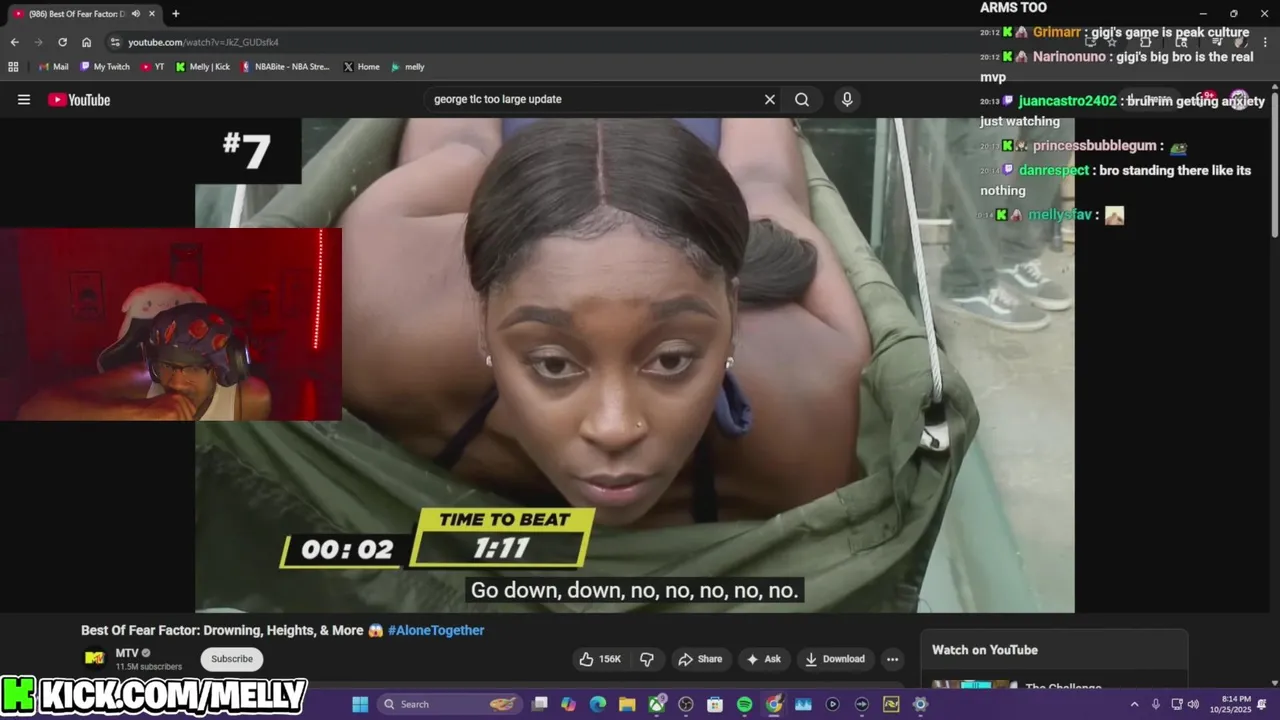Open Task View on the taskbar
Screen dimensions: 1280x720
pos(540,704)
